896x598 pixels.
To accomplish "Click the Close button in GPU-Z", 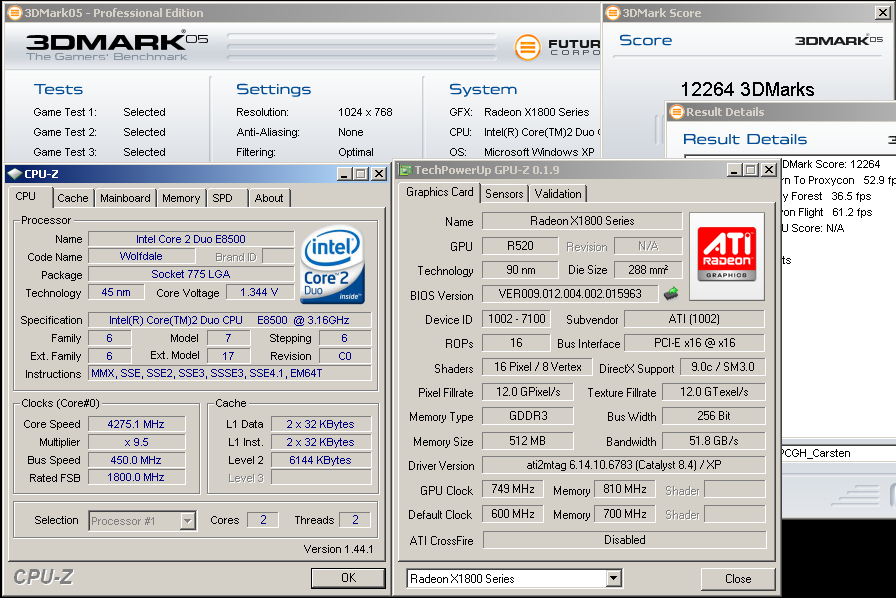I will coord(738,579).
